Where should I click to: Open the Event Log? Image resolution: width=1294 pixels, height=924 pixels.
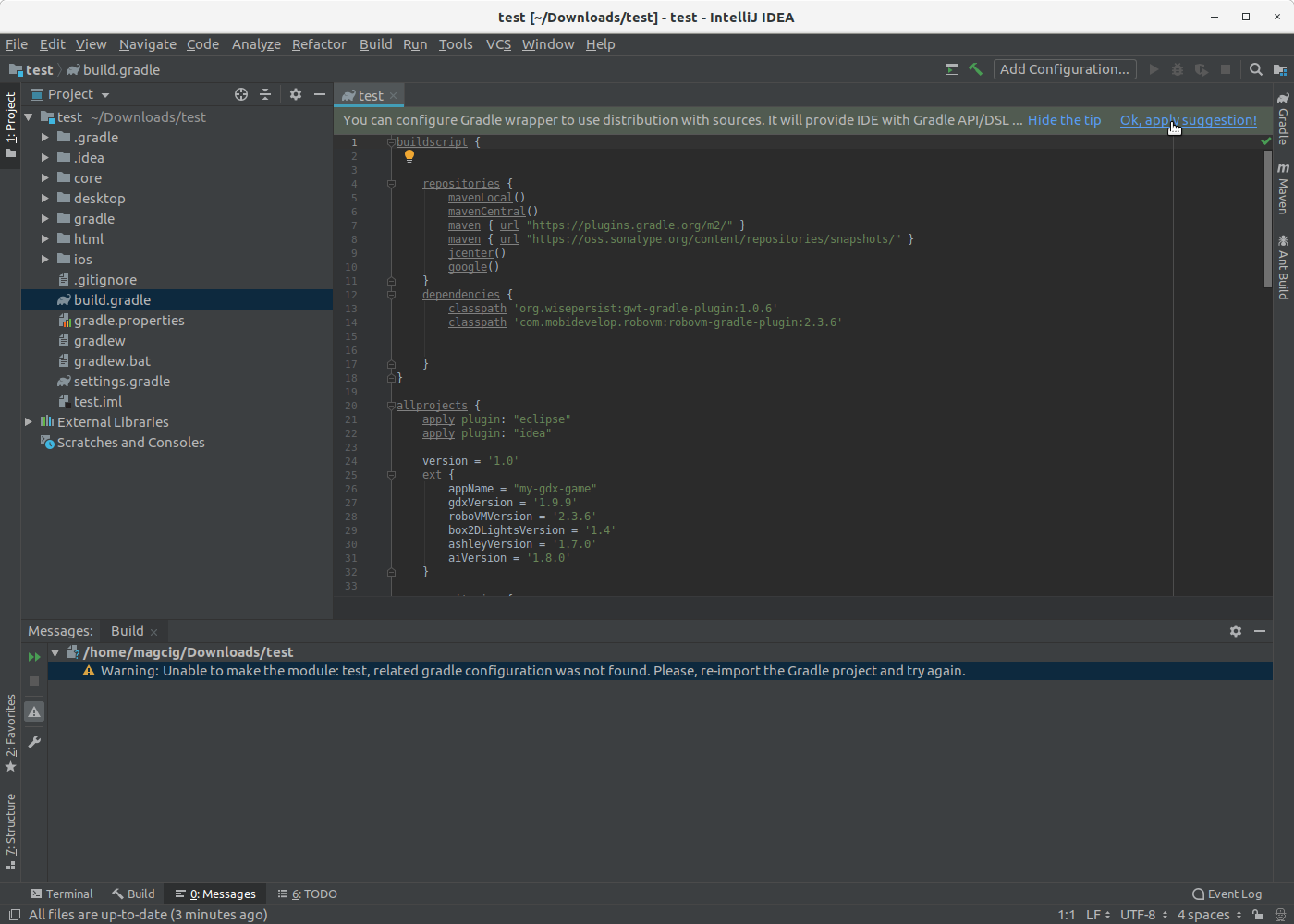click(x=1227, y=894)
